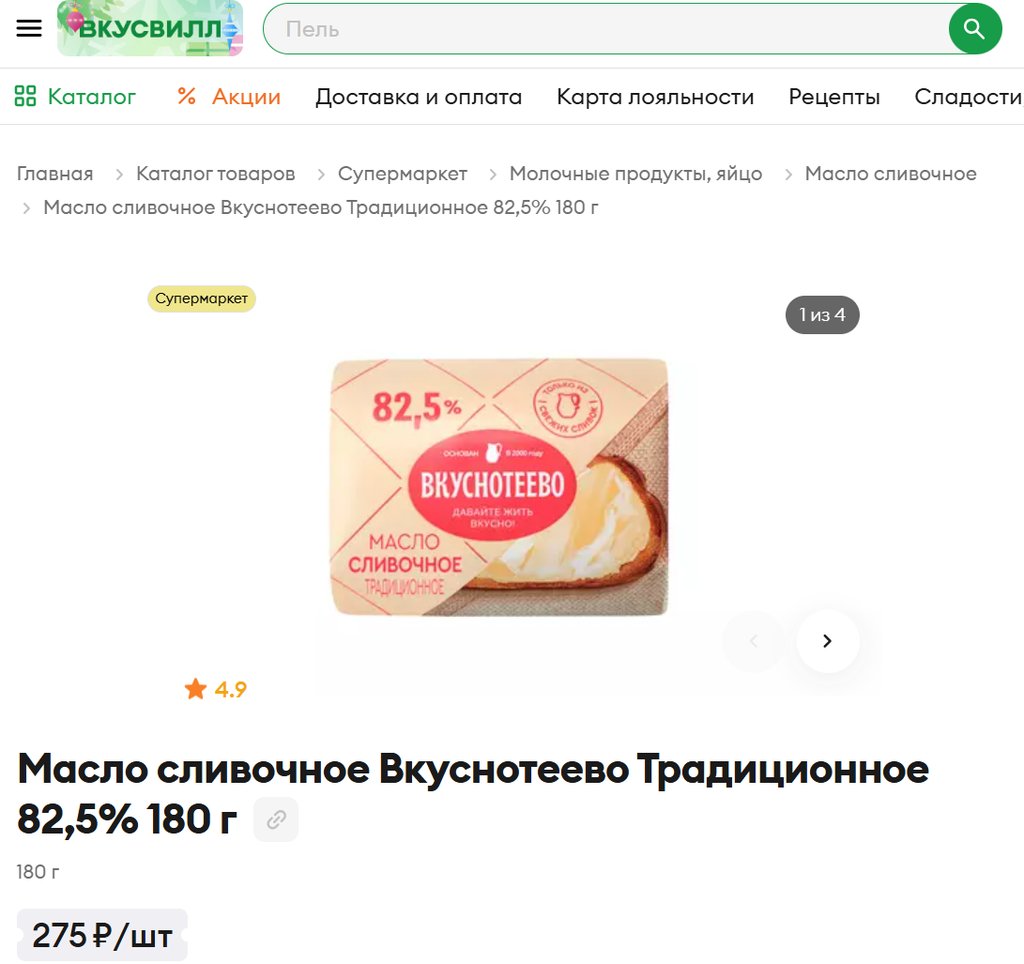Open Доставка и оплата page
The image size is (1024, 964).
419,97
